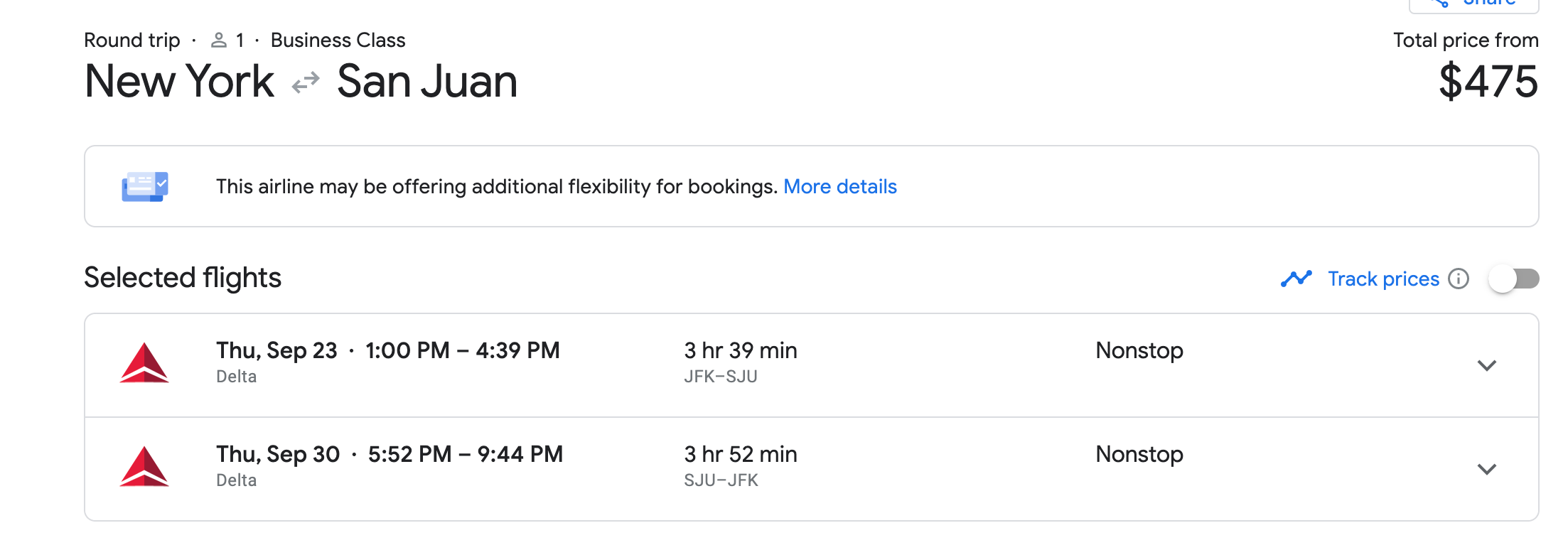This screenshot has width=1568, height=550.
Task: Click the $475 total price
Action: (1488, 82)
